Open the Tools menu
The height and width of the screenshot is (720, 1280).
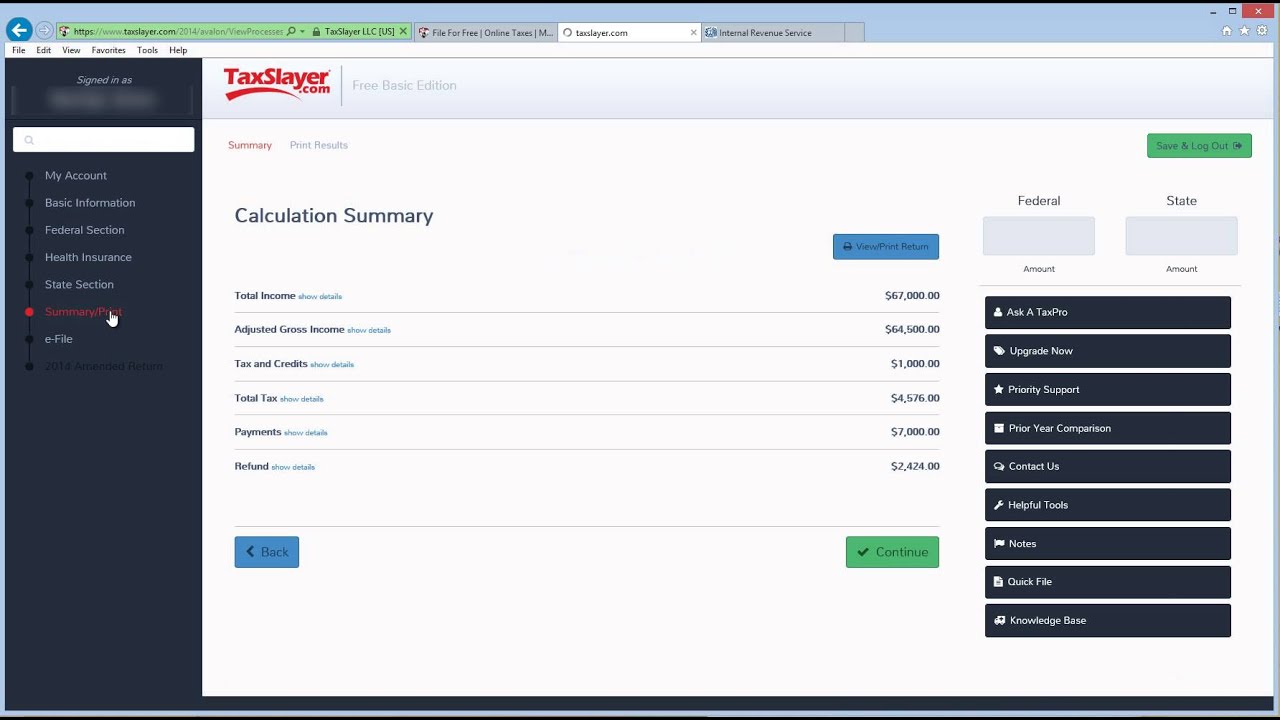pyautogui.click(x=147, y=50)
